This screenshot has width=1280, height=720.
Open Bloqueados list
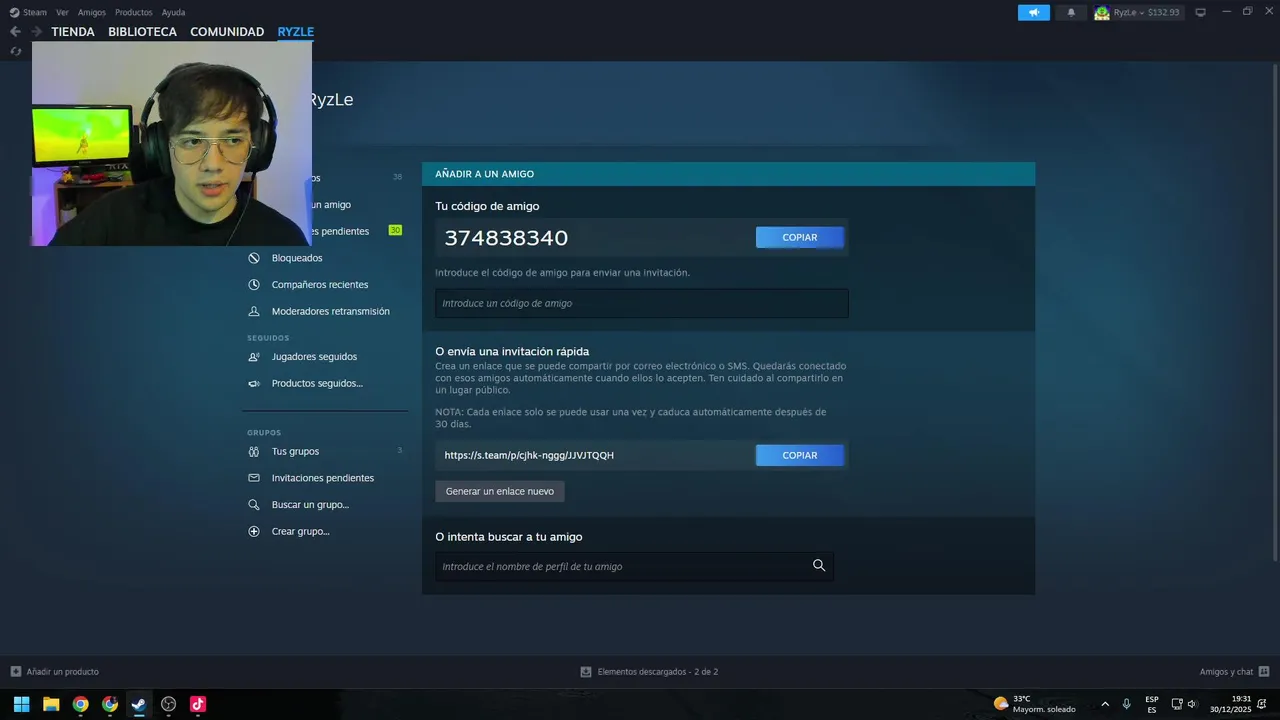[x=297, y=258]
